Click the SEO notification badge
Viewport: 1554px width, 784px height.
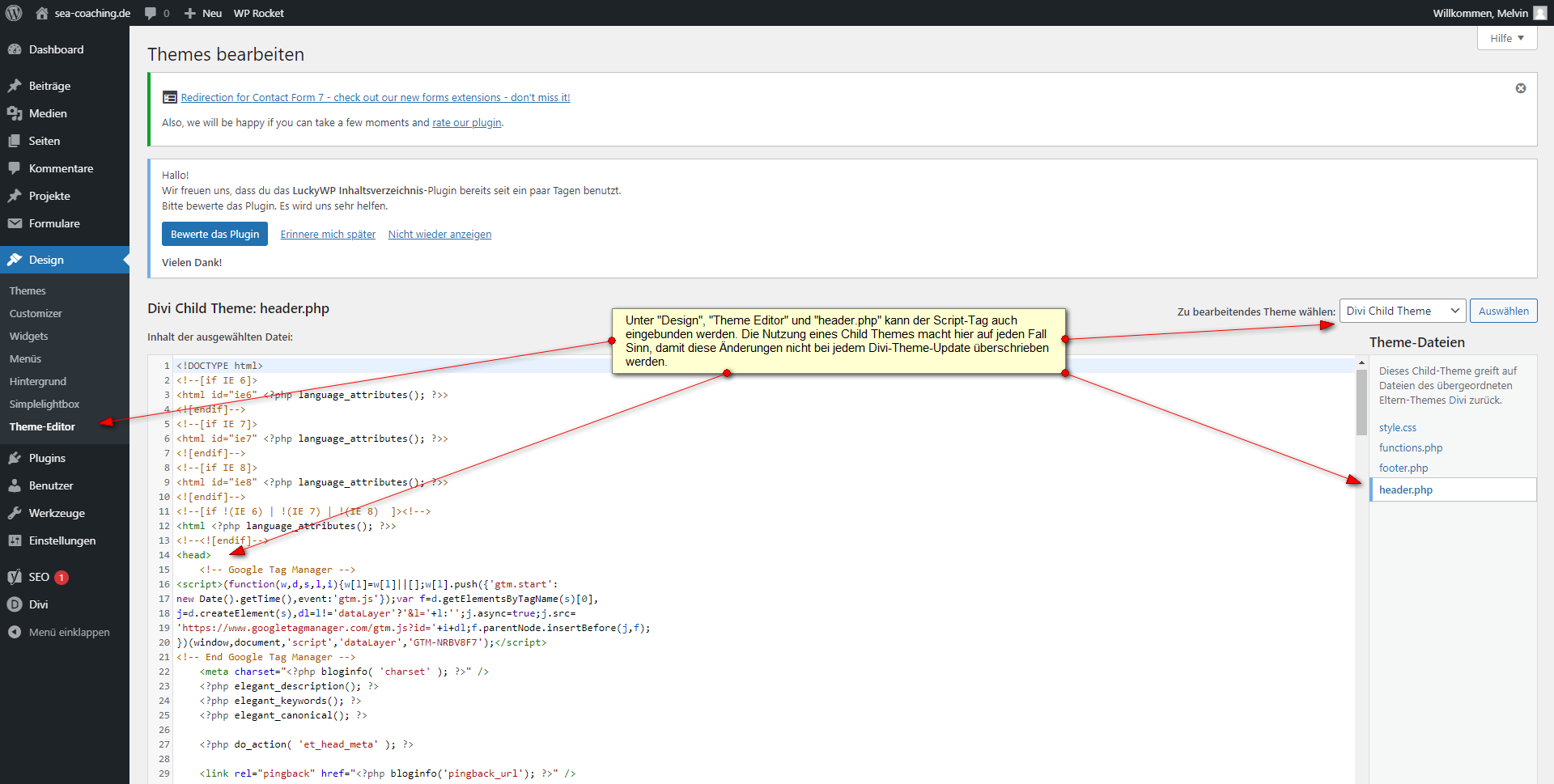[x=62, y=577]
